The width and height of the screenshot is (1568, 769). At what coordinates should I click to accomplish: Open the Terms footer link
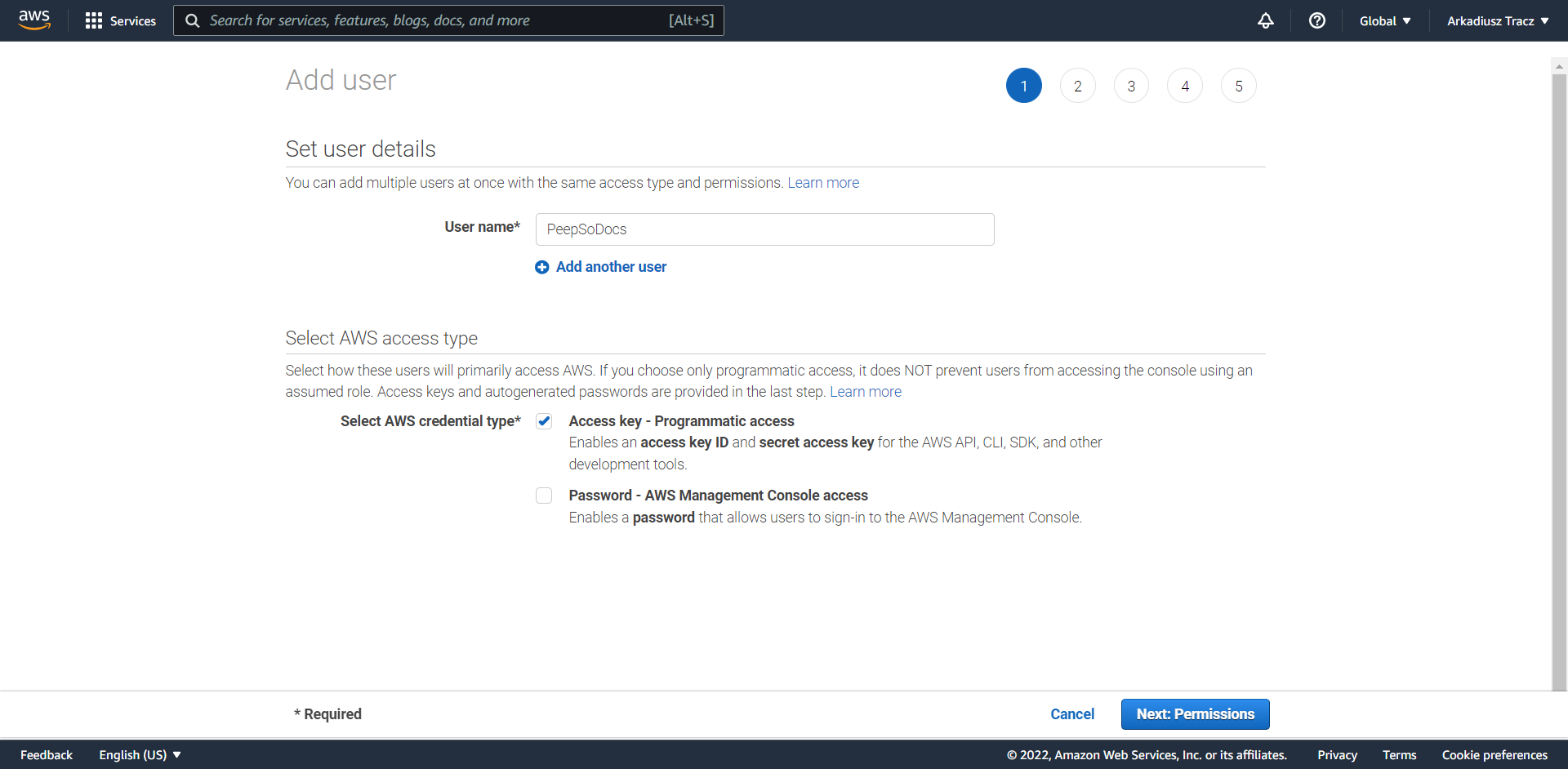tap(1400, 755)
